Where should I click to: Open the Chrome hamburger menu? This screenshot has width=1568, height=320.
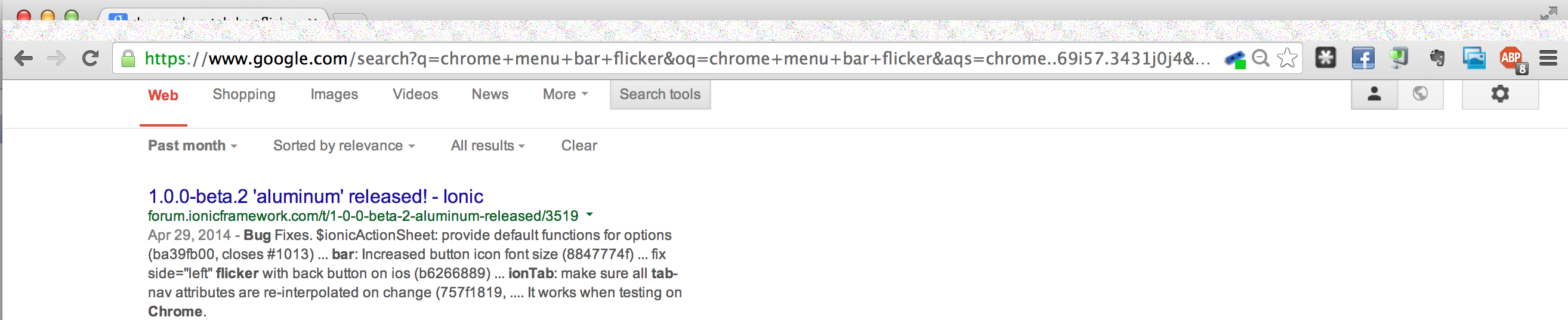coord(1548,59)
